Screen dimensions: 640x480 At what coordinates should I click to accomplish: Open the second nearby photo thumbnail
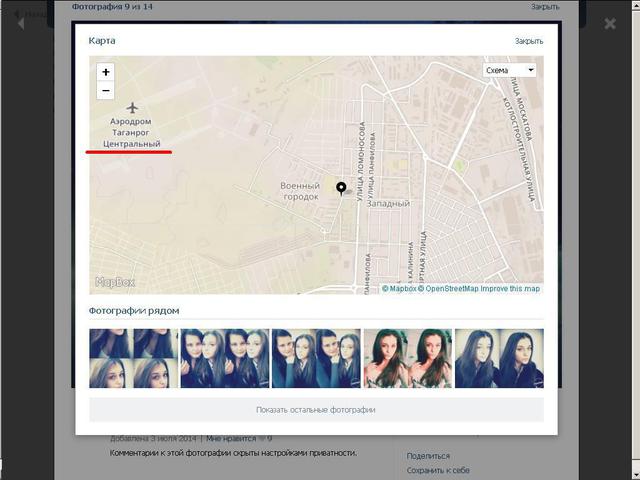[225, 358]
